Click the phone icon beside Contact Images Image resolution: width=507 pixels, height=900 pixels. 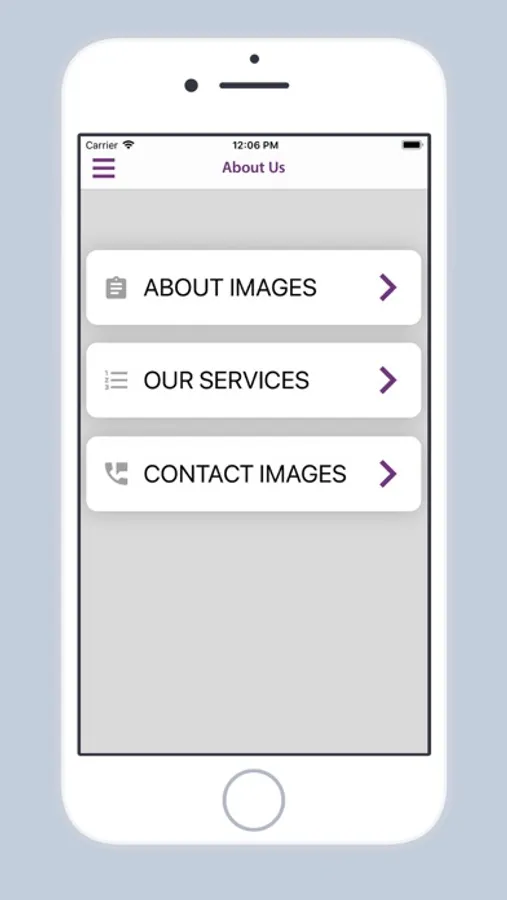[x=116, y=474]
